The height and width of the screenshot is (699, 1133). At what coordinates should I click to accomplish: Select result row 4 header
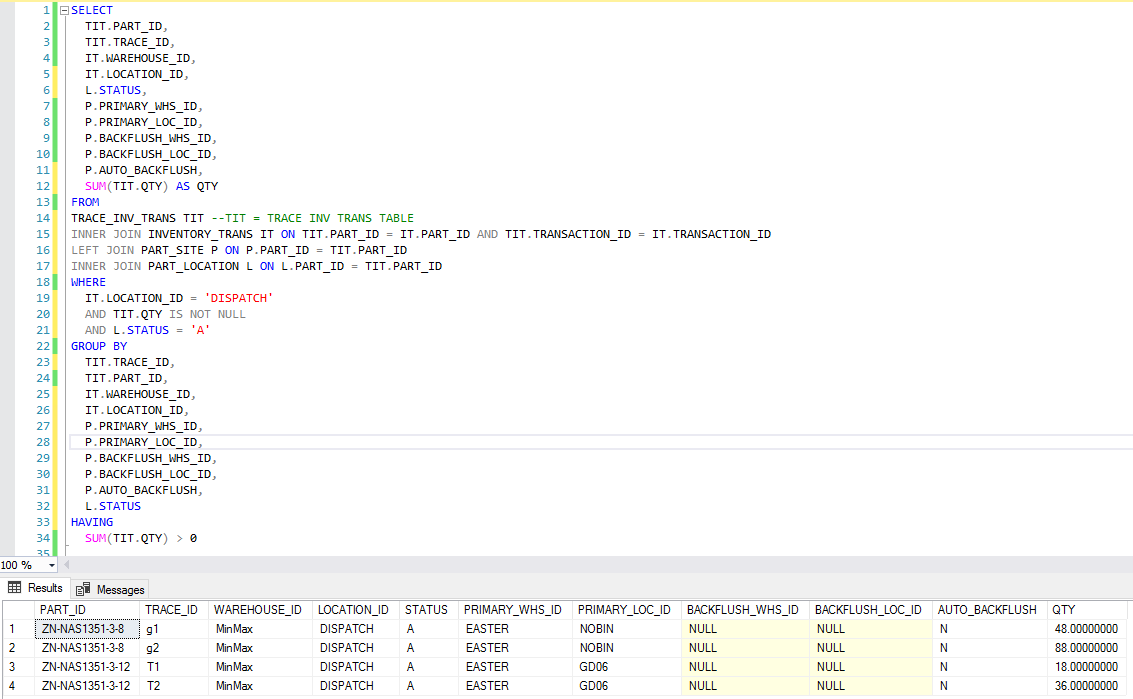pos(18,685)
